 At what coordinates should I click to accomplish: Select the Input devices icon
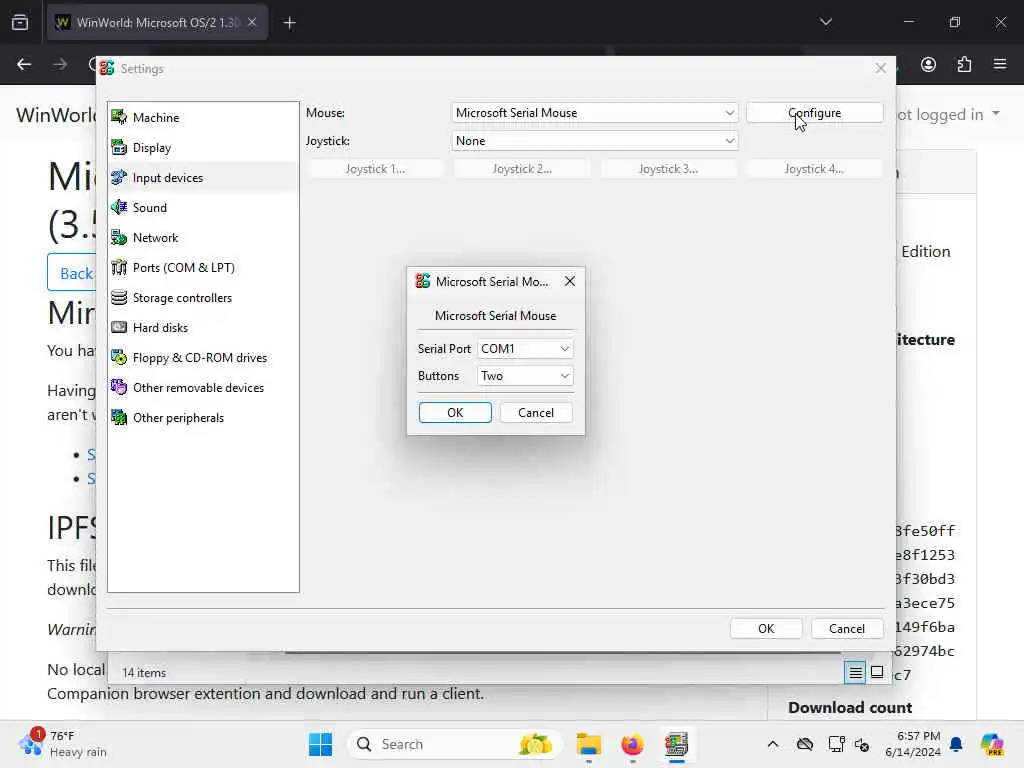tap(119, 177)
